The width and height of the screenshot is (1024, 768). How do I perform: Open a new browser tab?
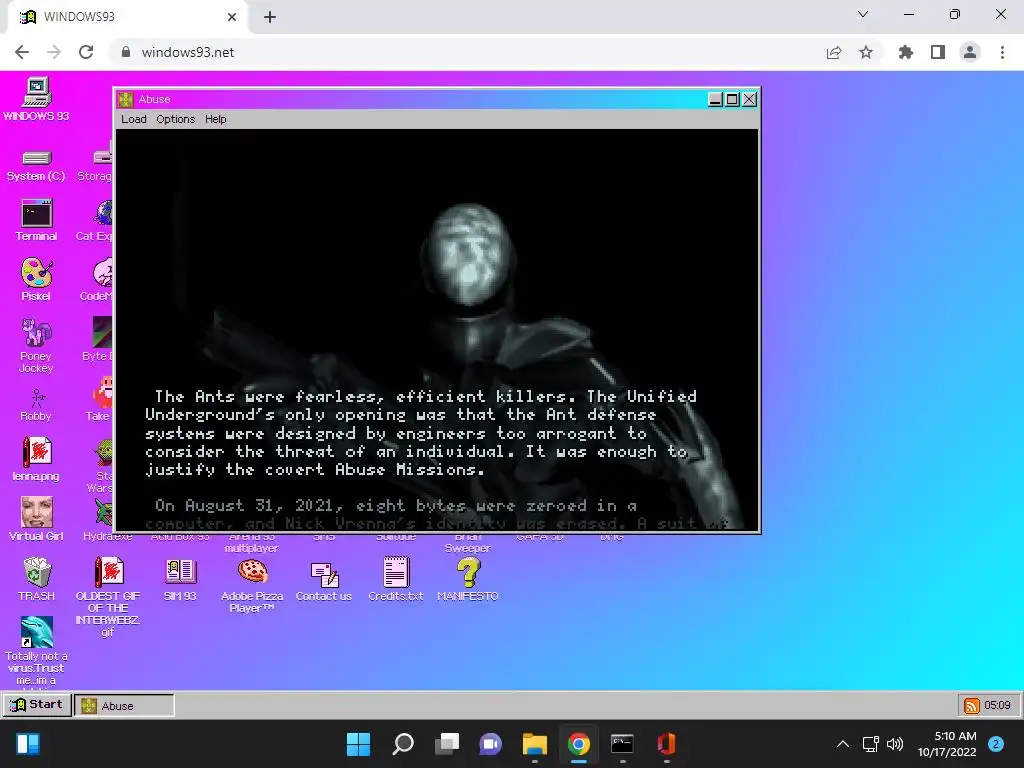click(270, 17)
